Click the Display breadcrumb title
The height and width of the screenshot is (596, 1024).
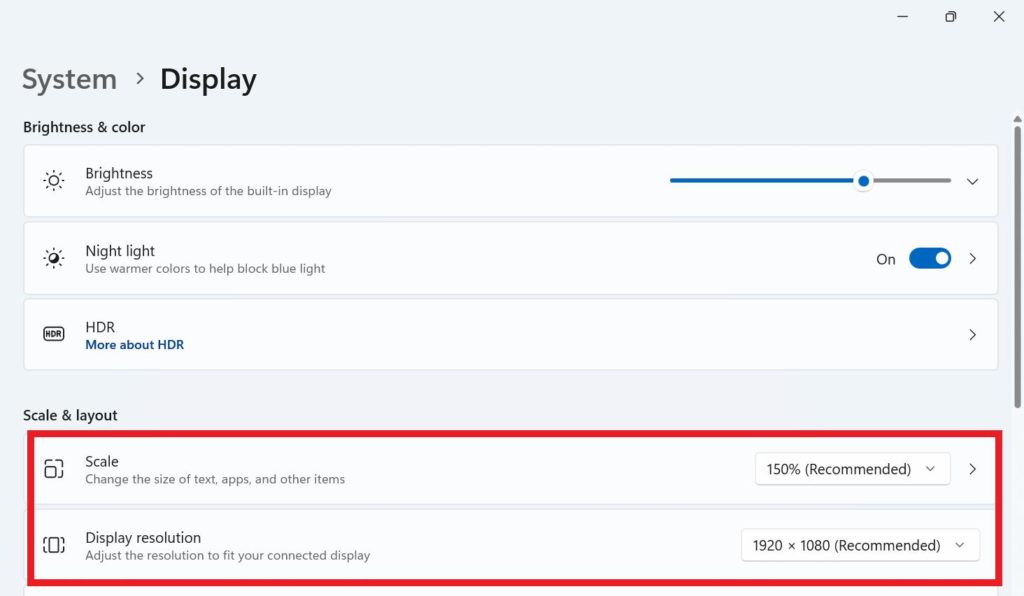tap(208, 79)
